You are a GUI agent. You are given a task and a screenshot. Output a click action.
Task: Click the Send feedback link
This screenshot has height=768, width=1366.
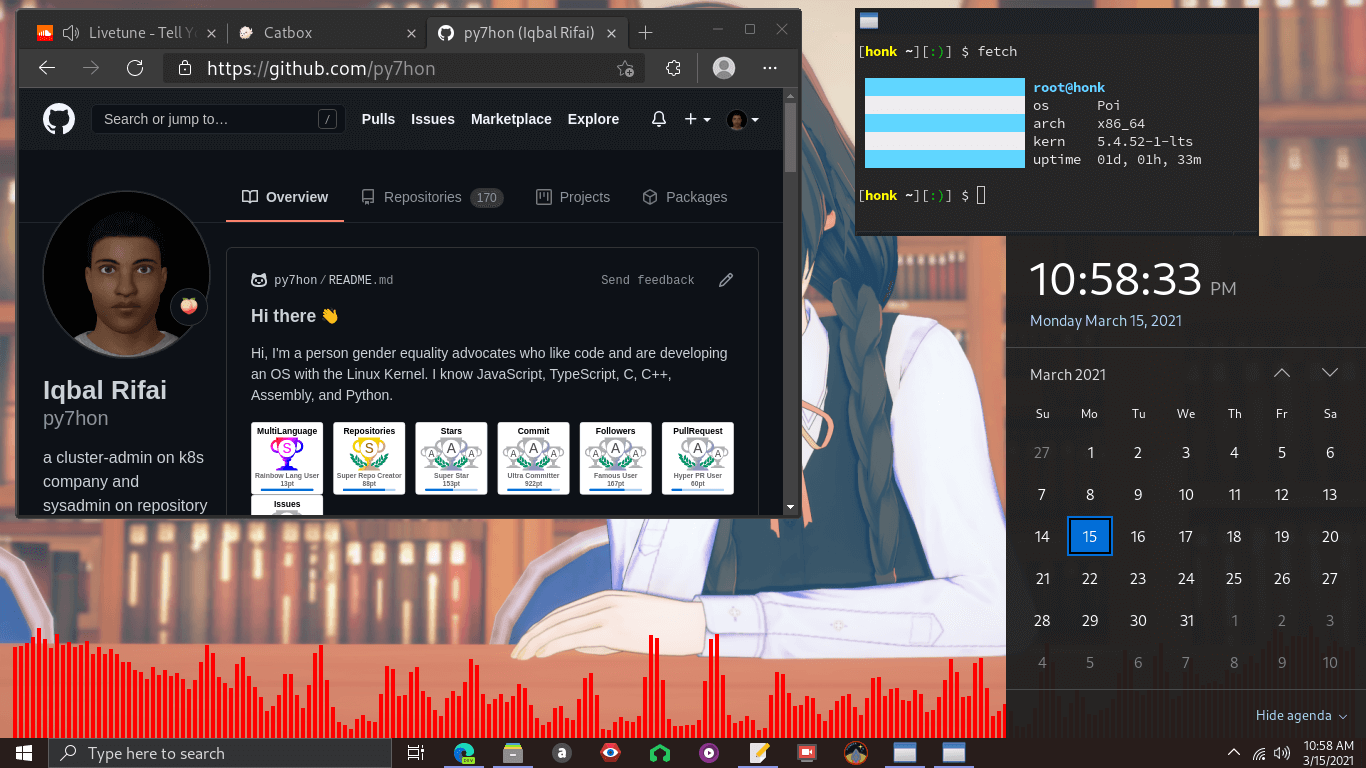647,280
